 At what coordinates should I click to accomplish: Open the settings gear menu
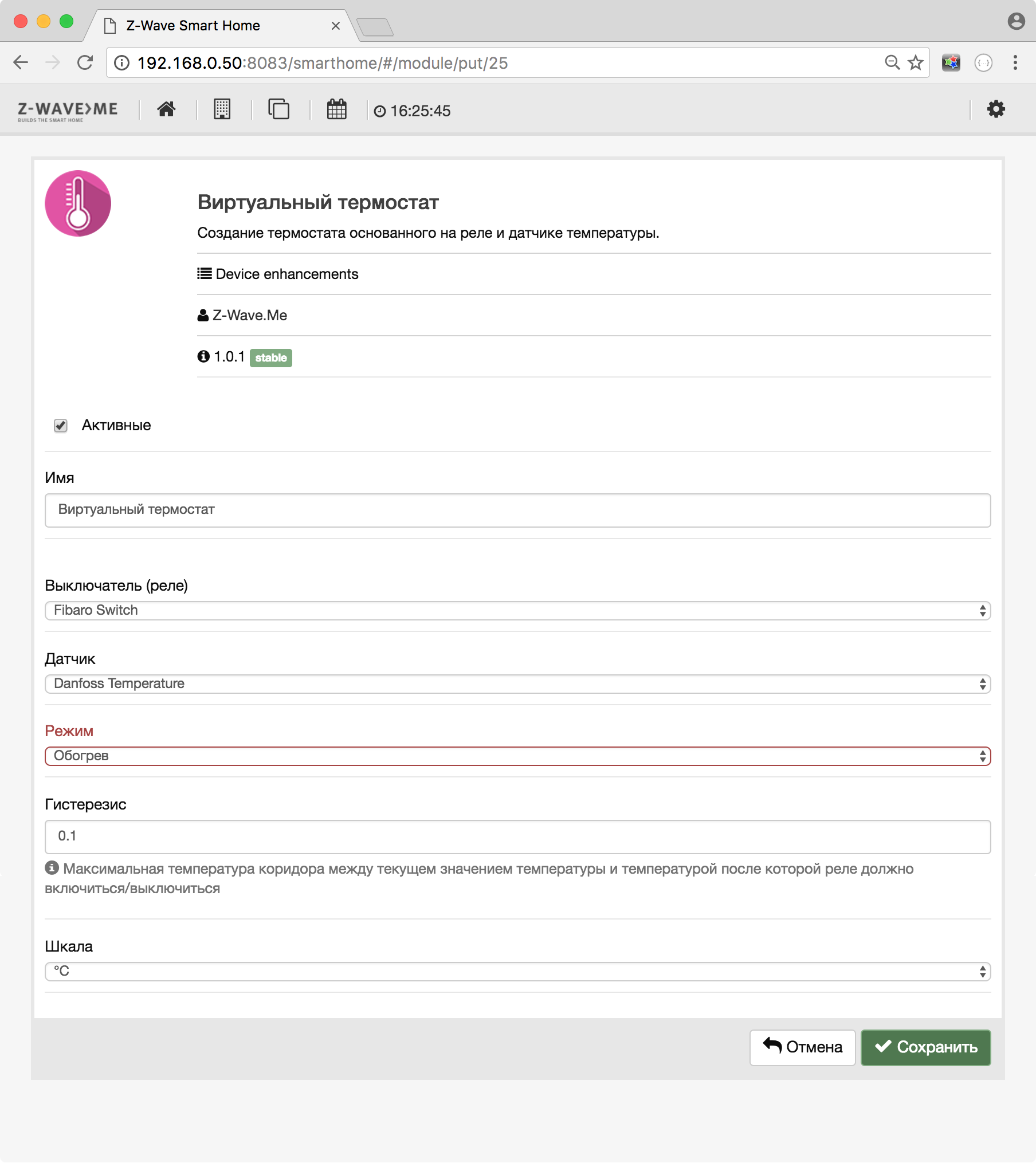(x=996, y=109)
